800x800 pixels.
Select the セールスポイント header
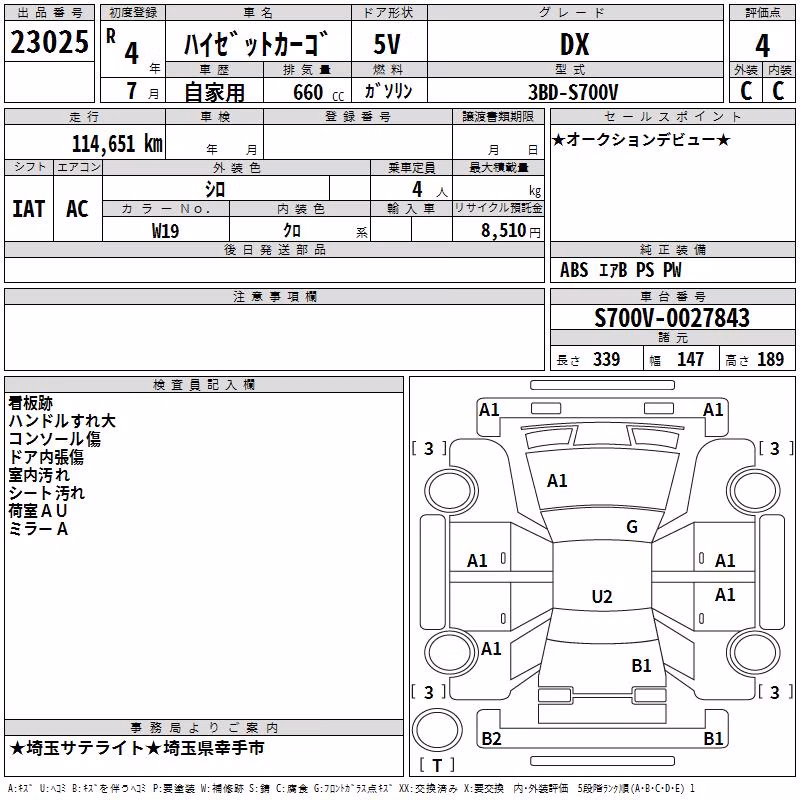(x=673, y=117)
